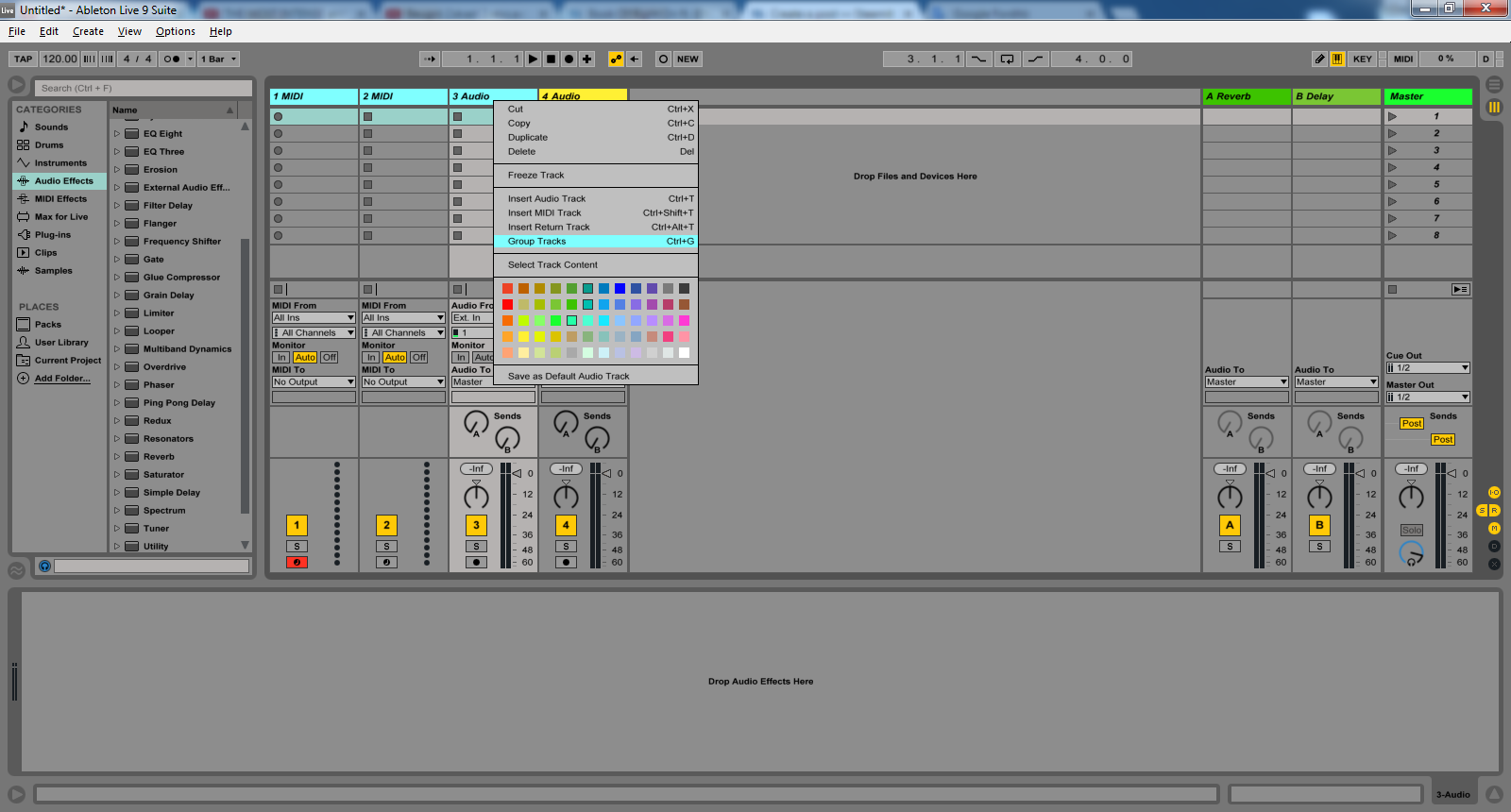The height and width of the screenshot is (812, 1511).
Task: Open Master Out 1/2 dropdown
Action: [1428, 398]
